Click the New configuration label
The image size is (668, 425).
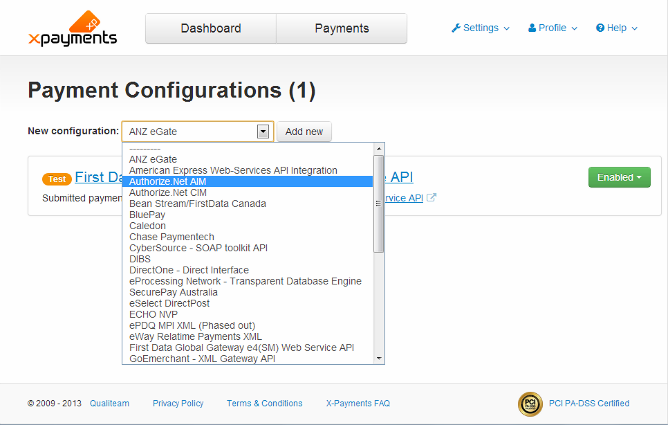tap(73, 131)
